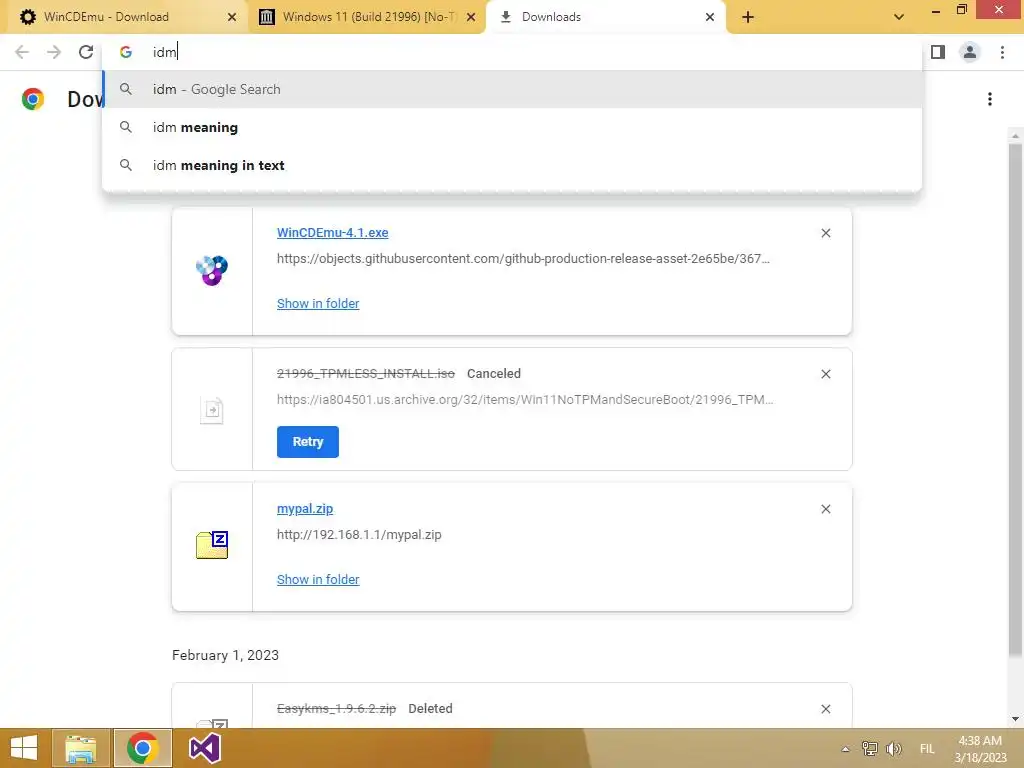The width and height of the screenshot is (1024, 768).
Task: Reload the current page
Action: pyautogui.click(x=86, y=52)
